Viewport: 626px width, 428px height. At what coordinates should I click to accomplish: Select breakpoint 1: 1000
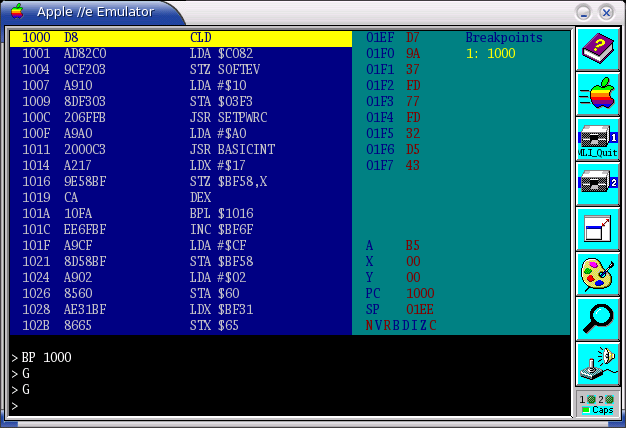tap(491, 54)
